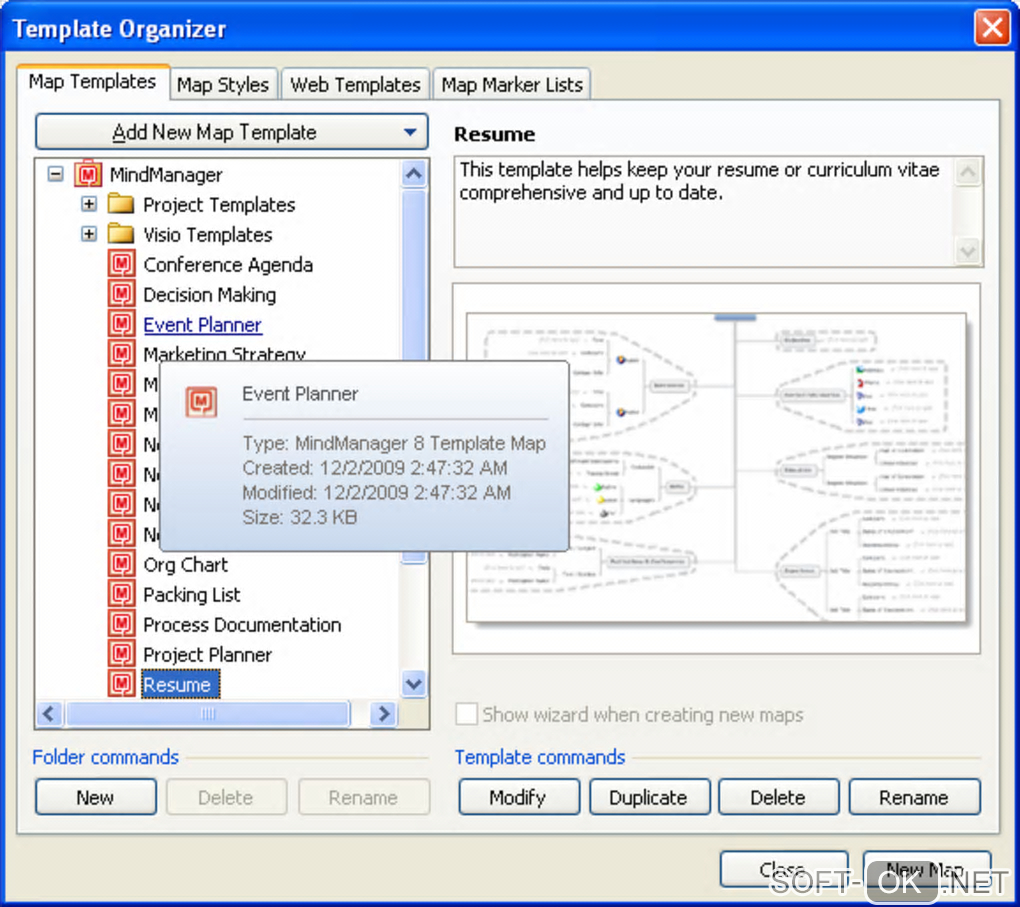Open the Add New Map Template dropdown
The width and height of the screenshot is (1020, 907).
[232, 132]
